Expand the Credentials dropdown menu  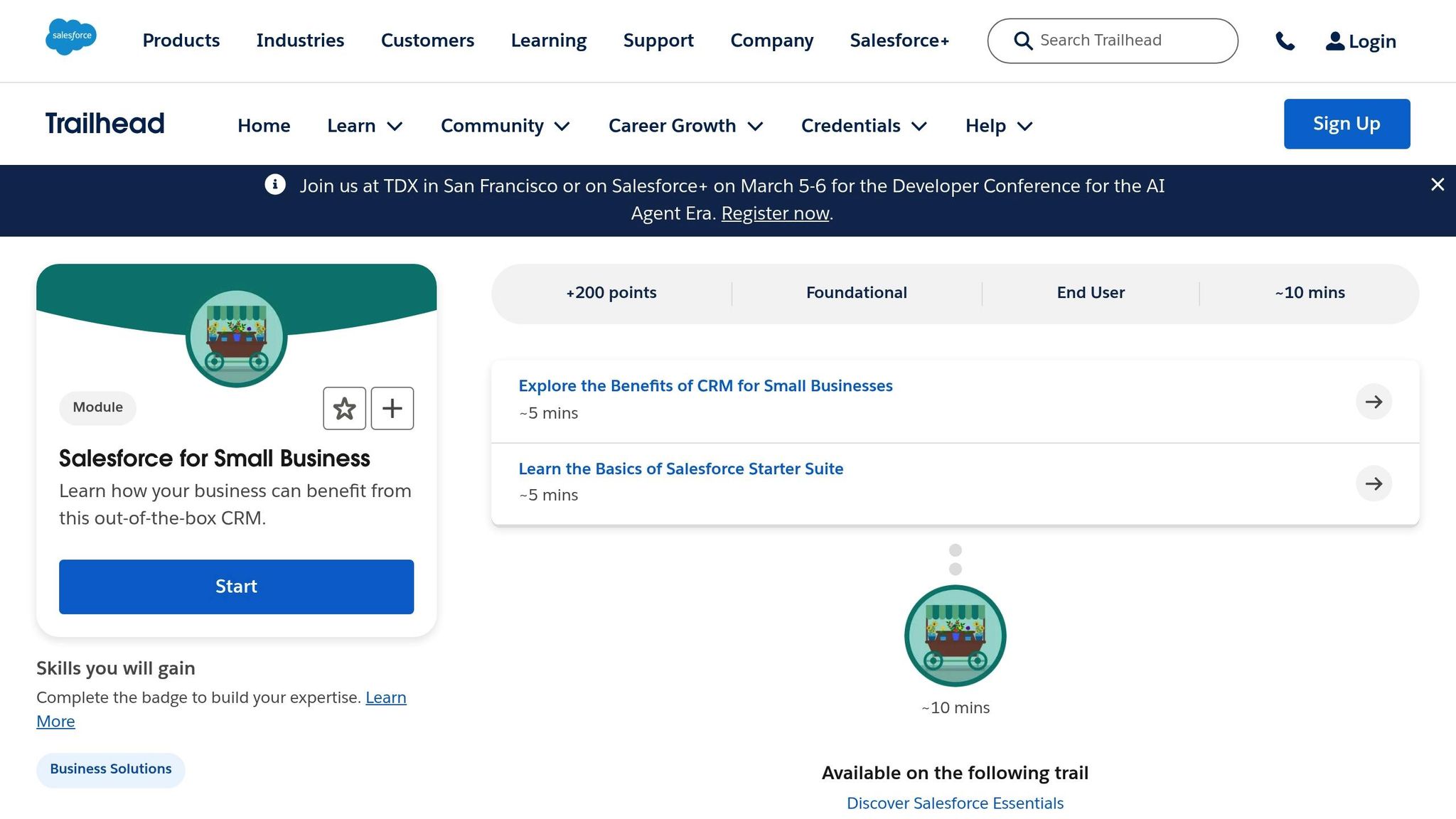click(864, 126)
